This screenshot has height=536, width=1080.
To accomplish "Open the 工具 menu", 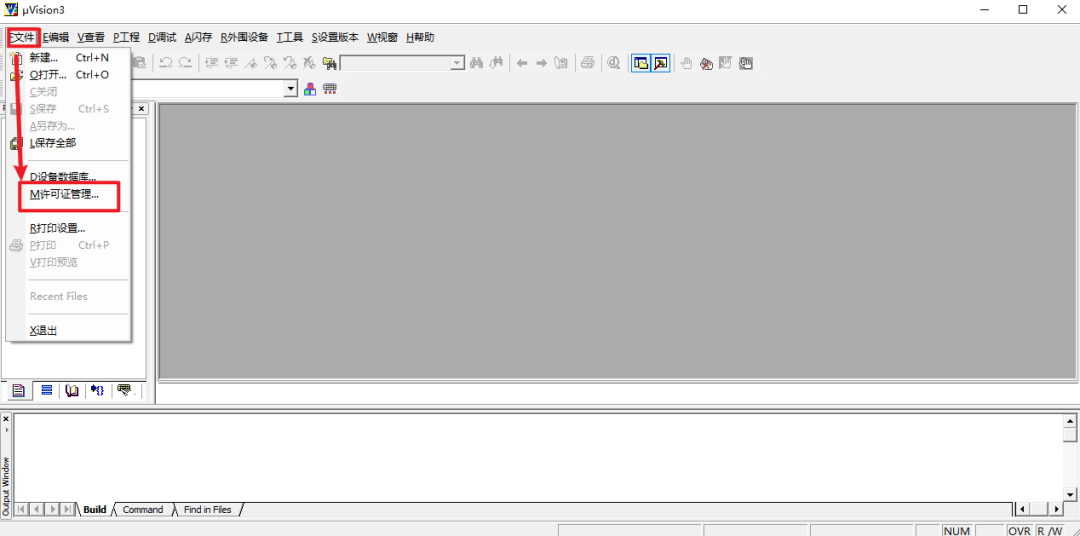I will [x=291, y=37].
